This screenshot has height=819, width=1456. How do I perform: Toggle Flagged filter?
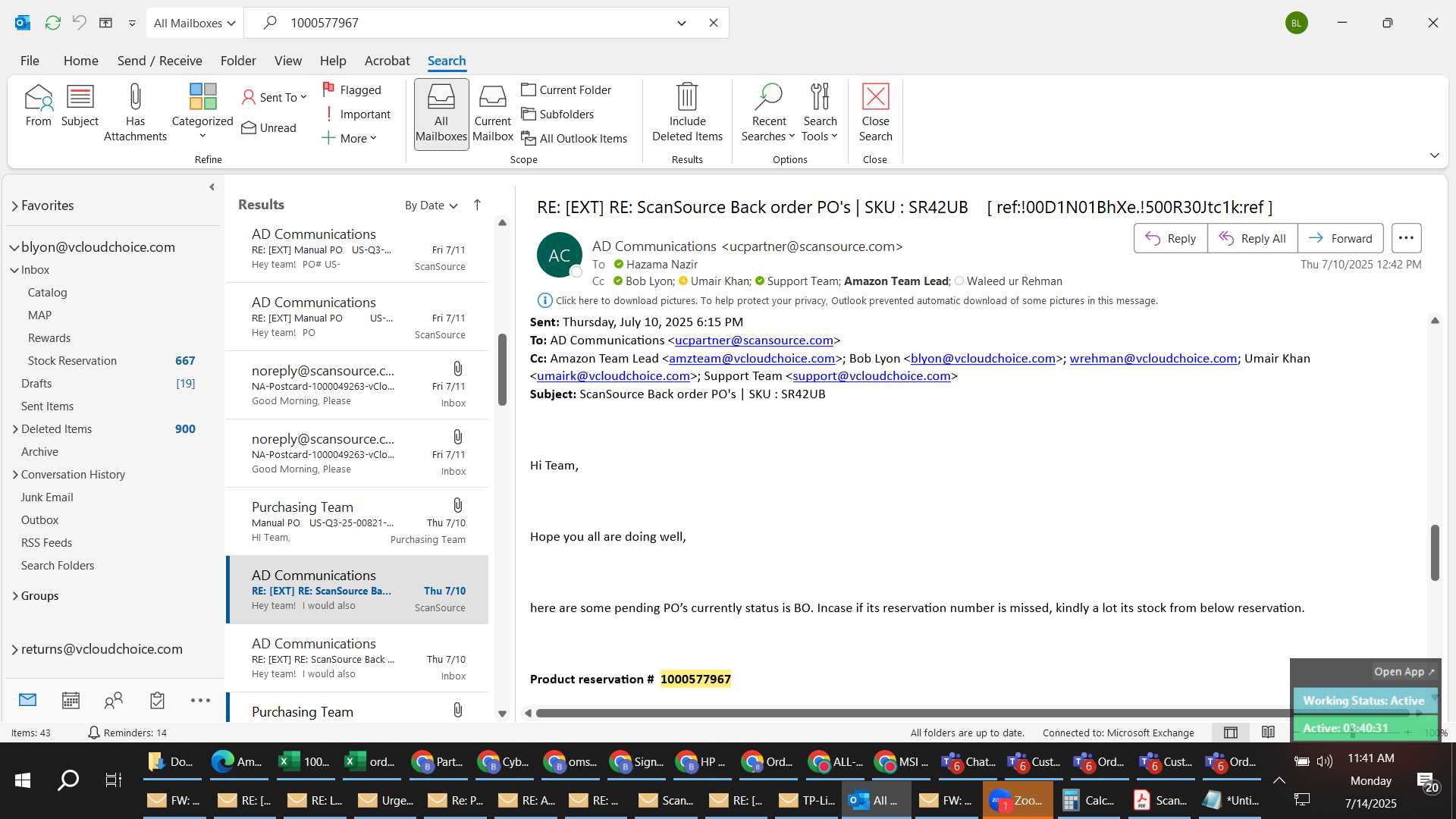coord(352,89)
